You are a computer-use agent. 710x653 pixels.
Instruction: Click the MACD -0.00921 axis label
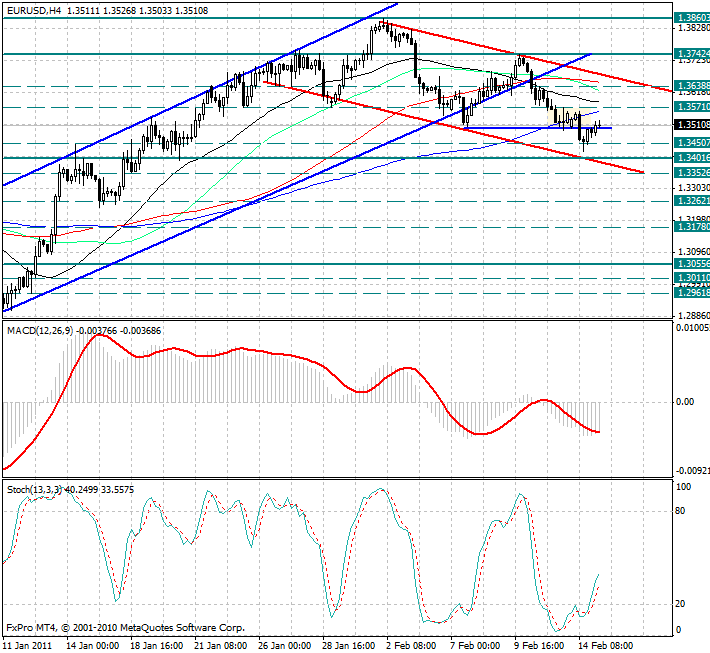point(693,471)
